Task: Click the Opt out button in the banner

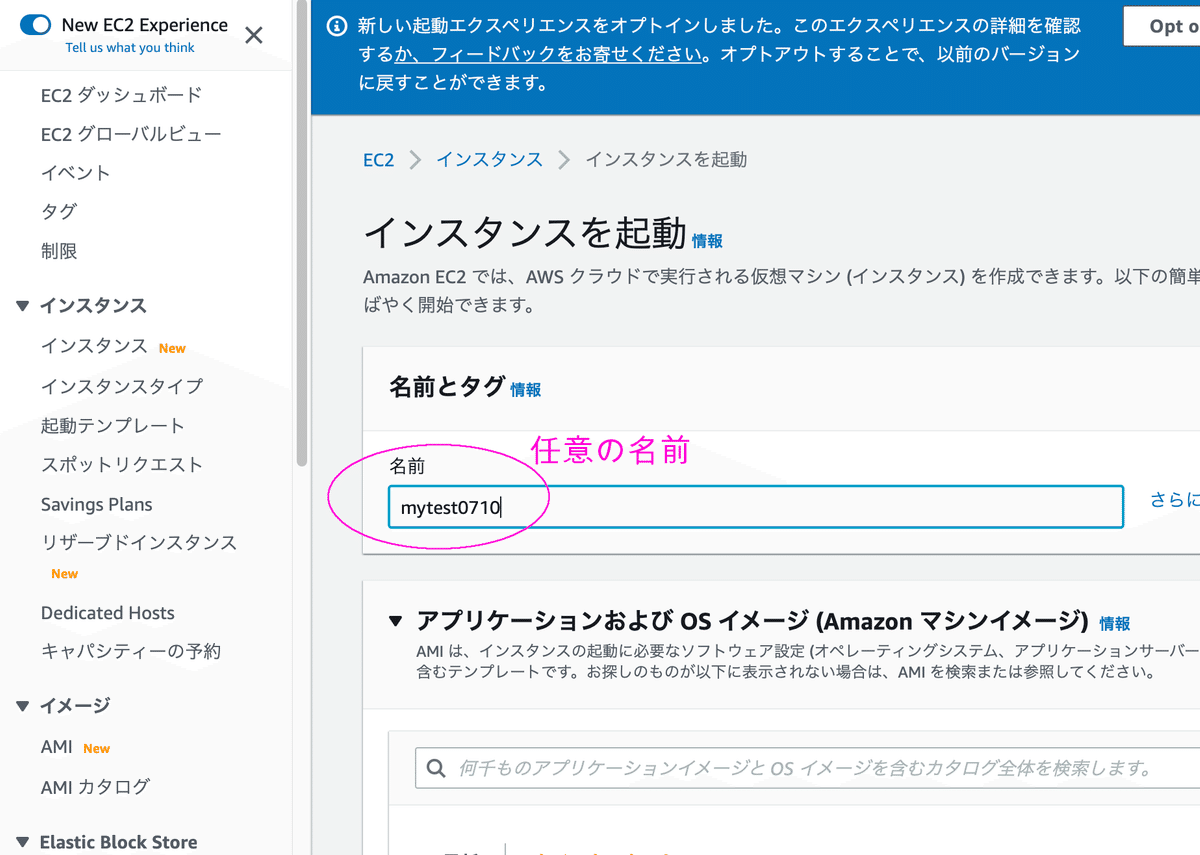Action: point(1162,26)
